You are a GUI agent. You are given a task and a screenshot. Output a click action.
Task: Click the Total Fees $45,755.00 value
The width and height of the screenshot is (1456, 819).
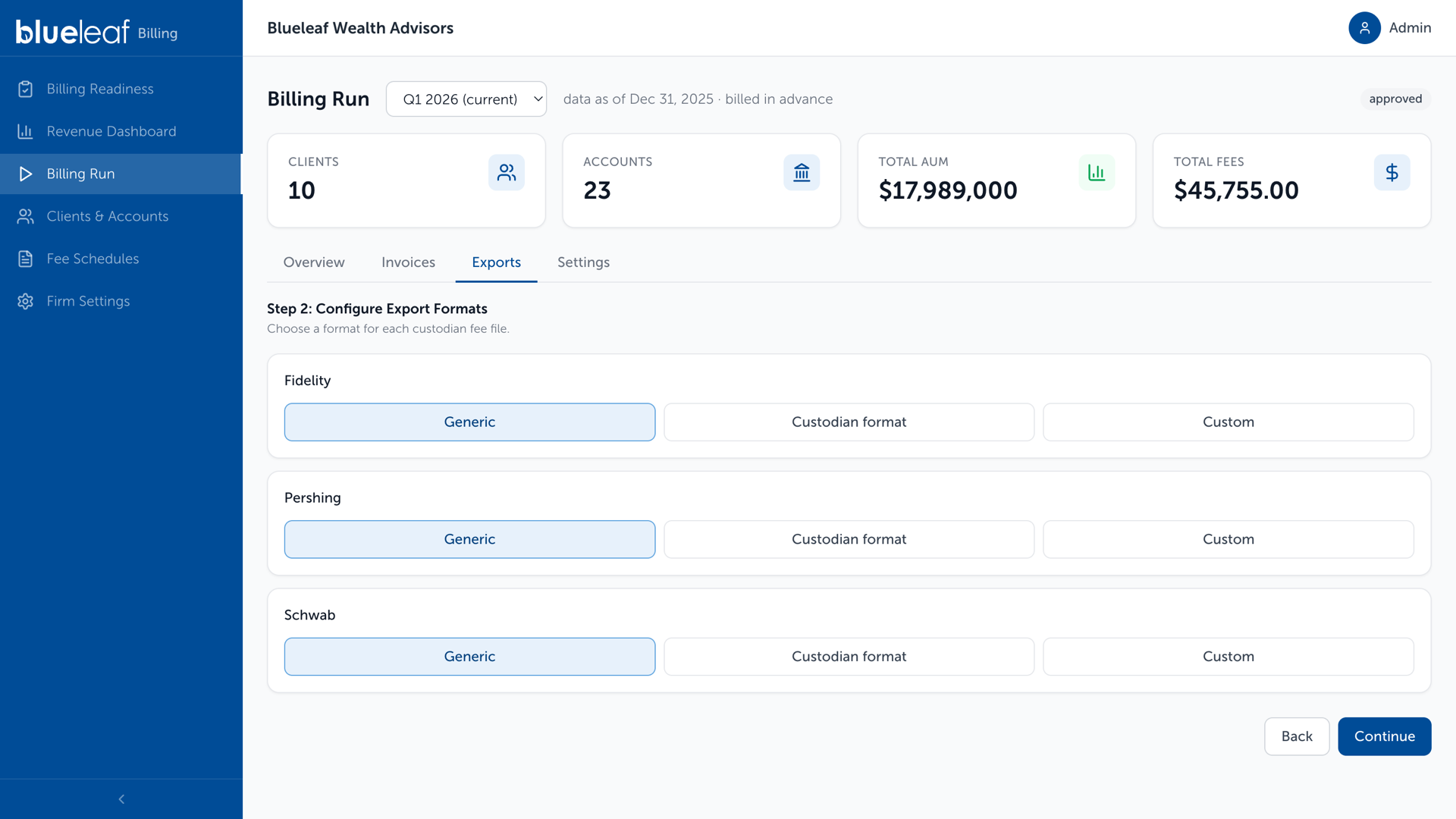coord(1236,190)
